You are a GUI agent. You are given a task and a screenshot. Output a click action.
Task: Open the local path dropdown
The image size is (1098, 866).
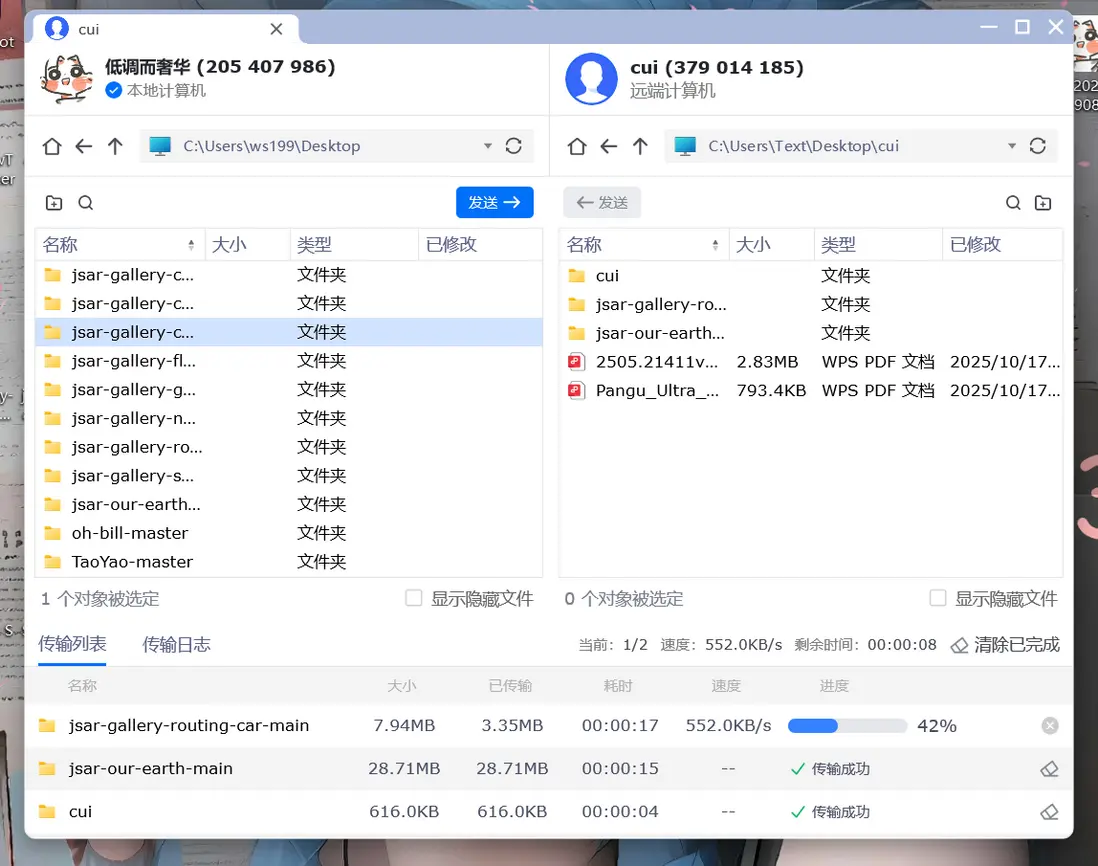tap(487, 146)
